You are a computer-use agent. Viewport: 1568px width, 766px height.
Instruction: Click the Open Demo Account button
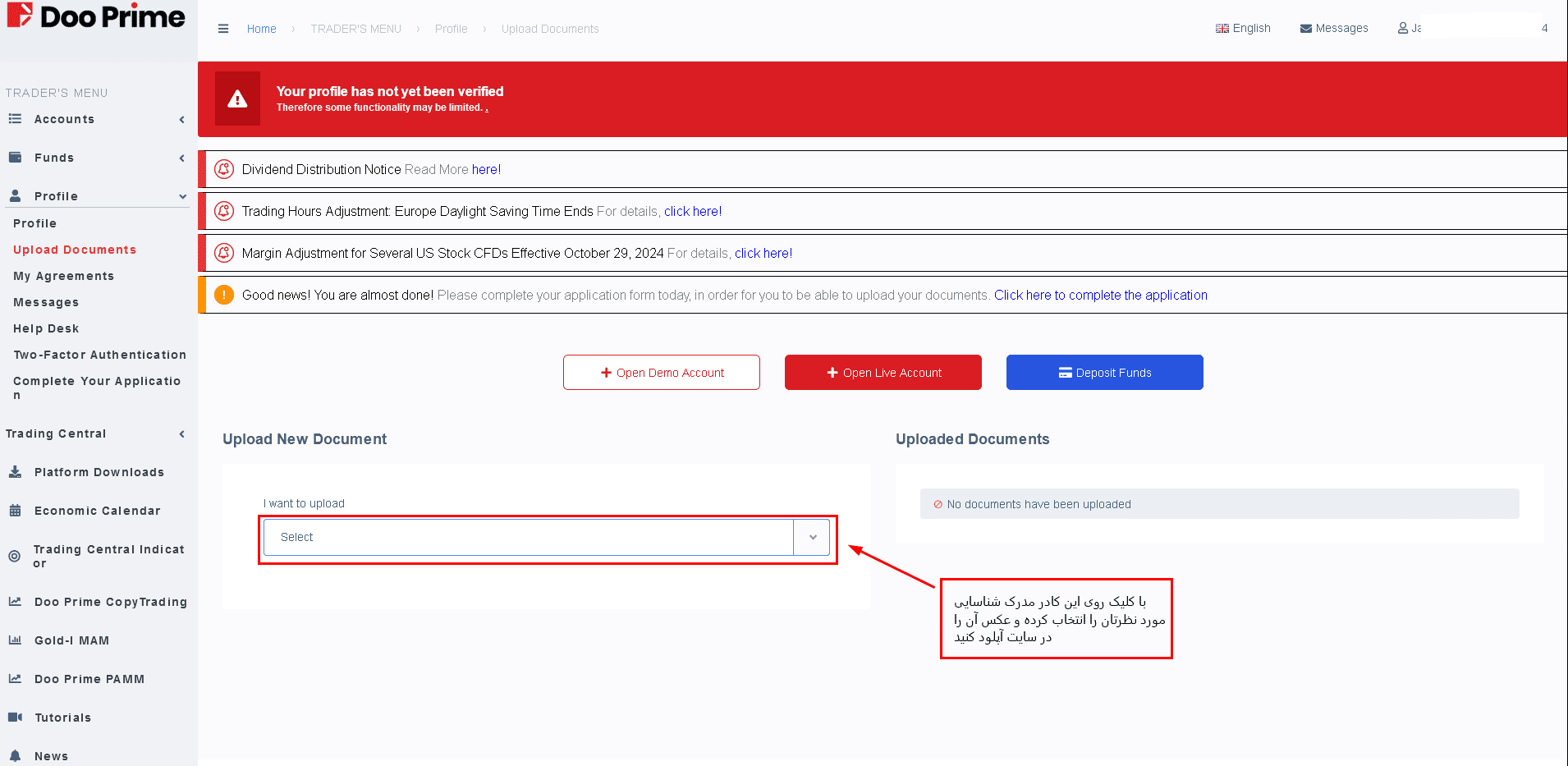click(x=662, y=373)
